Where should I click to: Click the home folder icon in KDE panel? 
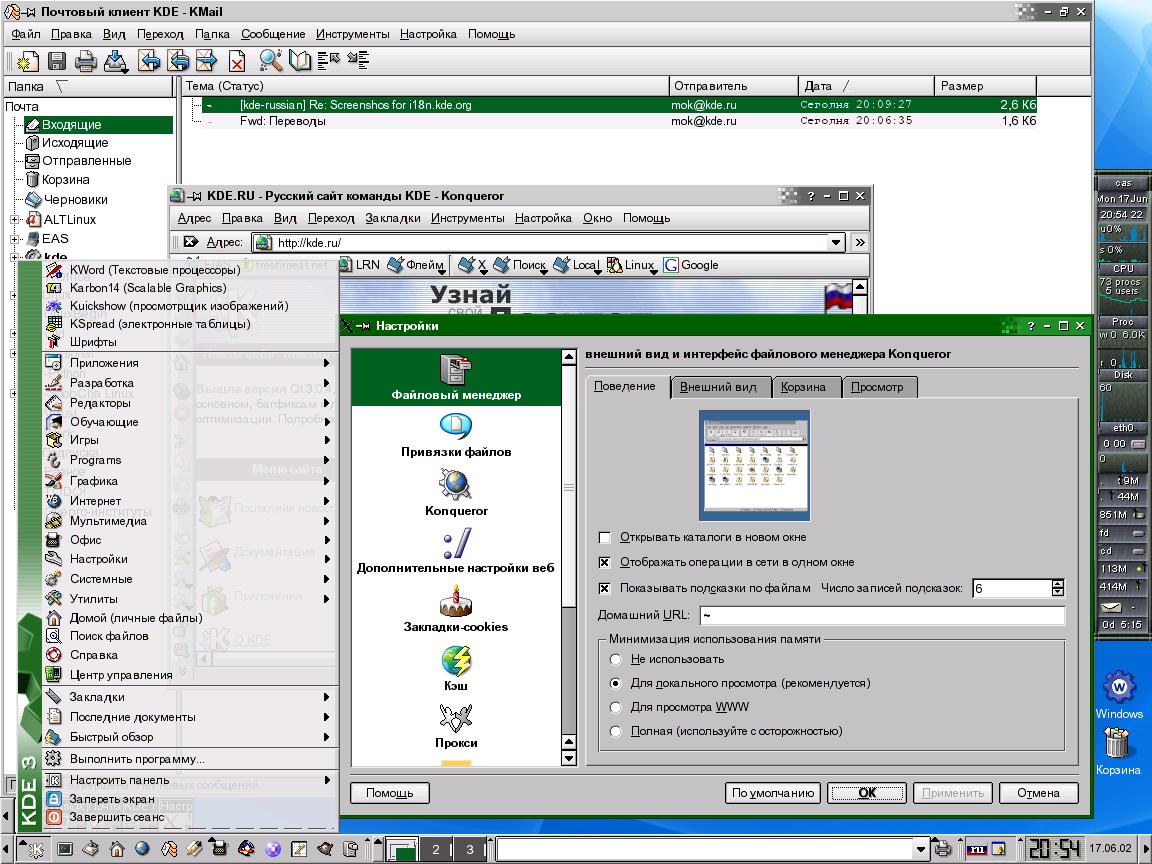[x=117, y=850]
